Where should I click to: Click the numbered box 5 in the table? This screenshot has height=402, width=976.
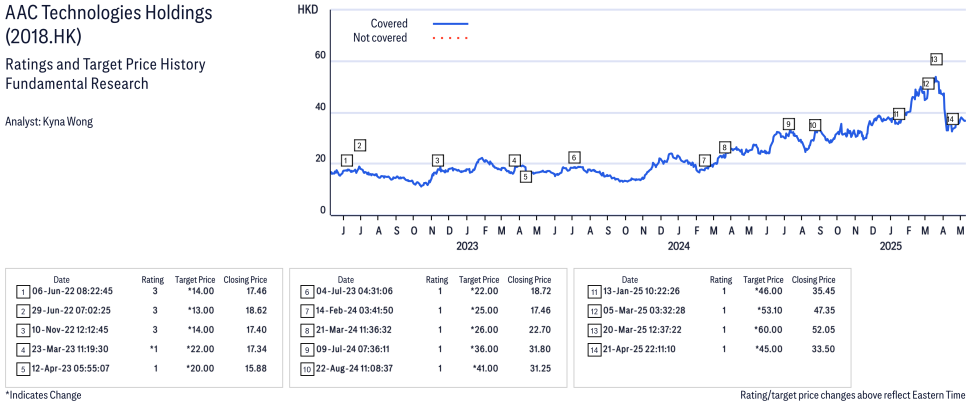[x=22, y=369]
